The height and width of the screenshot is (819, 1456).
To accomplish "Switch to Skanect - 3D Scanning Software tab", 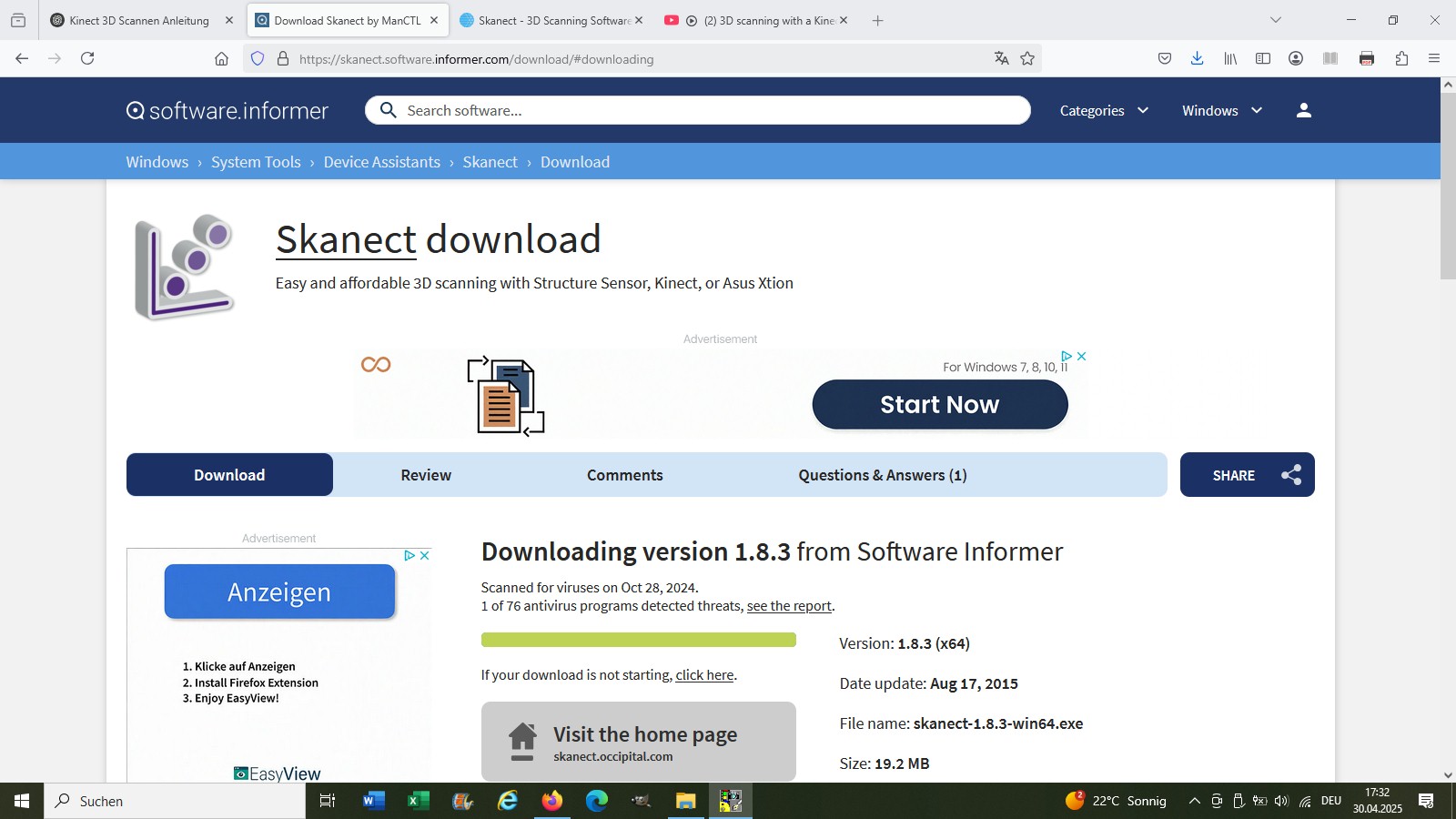I will 554,20.
